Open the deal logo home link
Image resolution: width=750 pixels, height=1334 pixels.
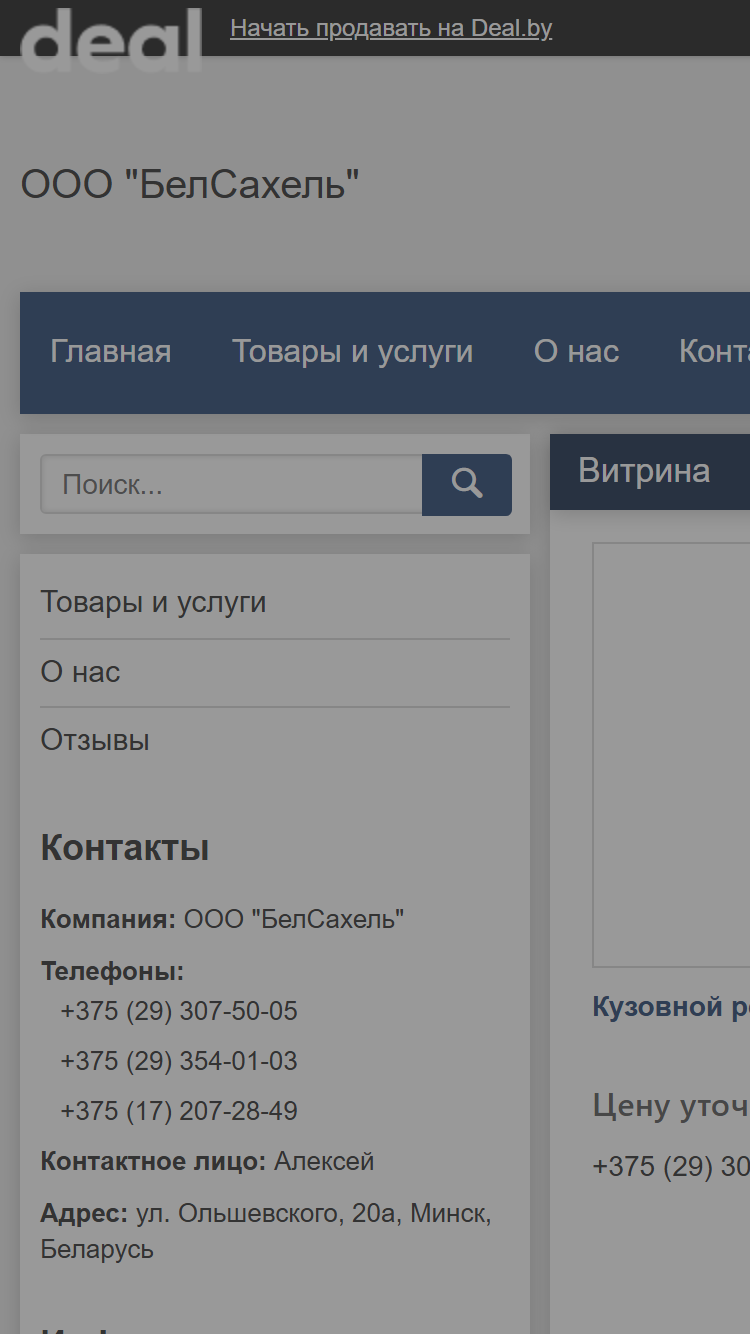click(x=111, y=40)
